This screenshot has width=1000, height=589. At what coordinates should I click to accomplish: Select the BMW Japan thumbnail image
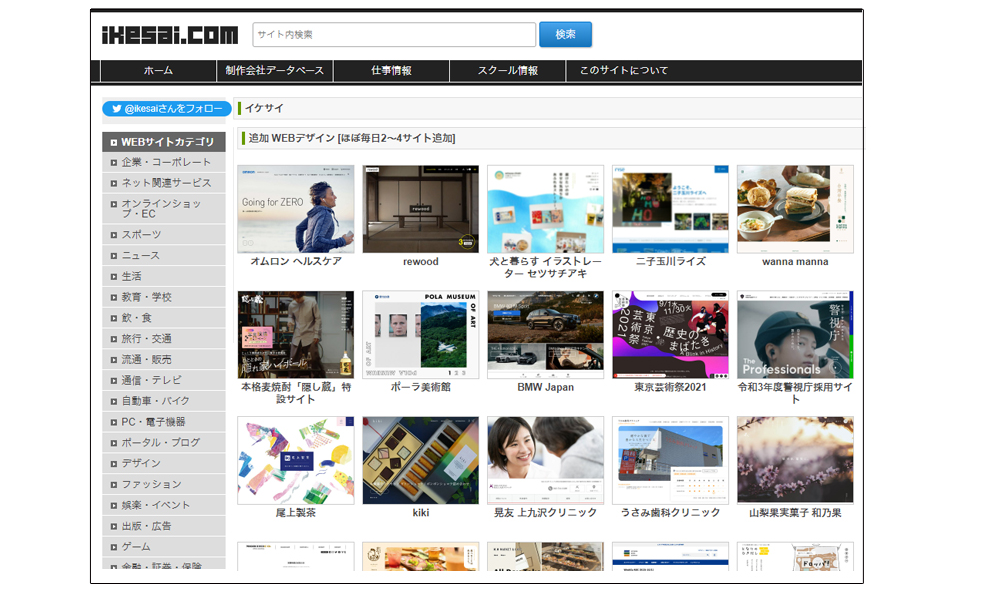pyautogui.click(x=545, y=335)
